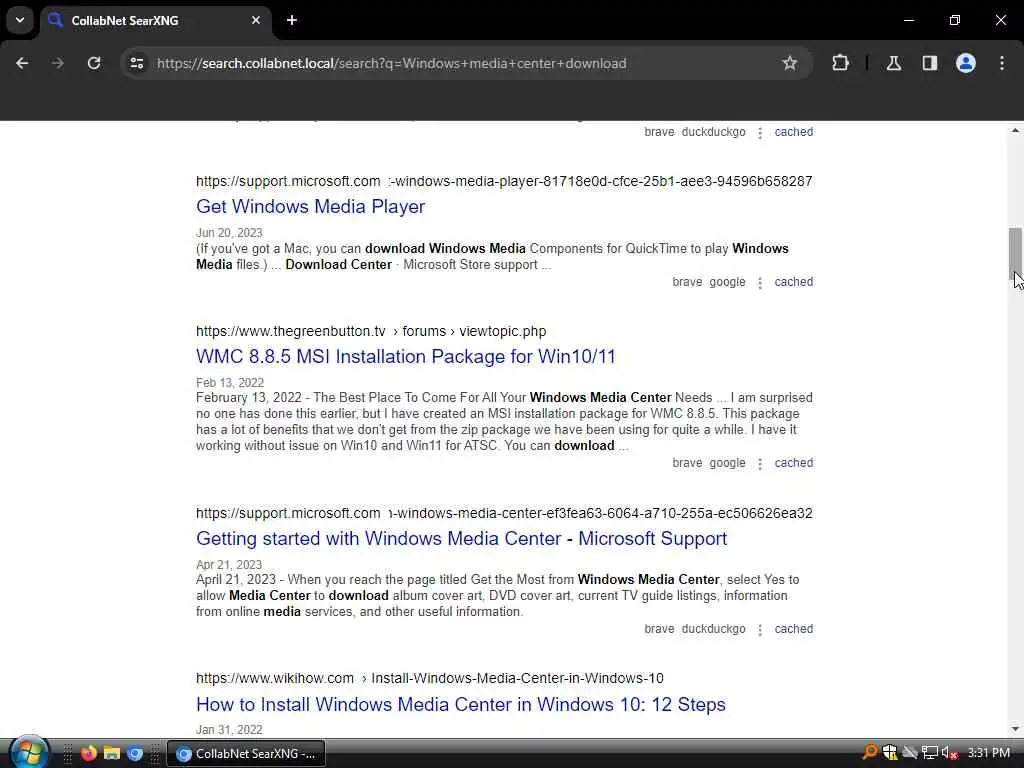
Task: Expand the tab search dropdown
Action: pyautogui.click(x=20, y=20)
